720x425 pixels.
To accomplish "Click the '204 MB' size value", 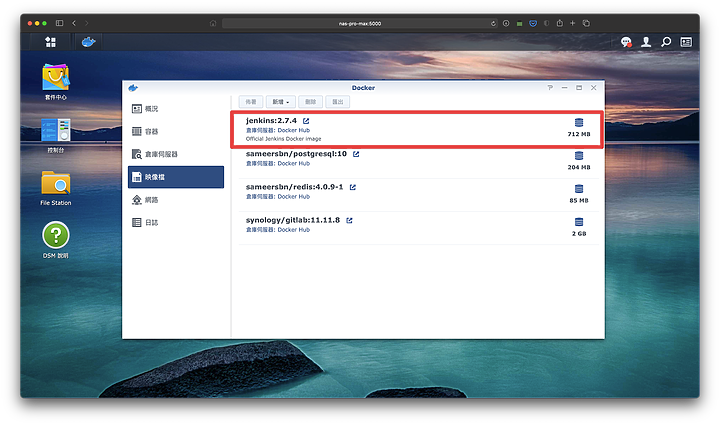I will (x=579, y=167).
